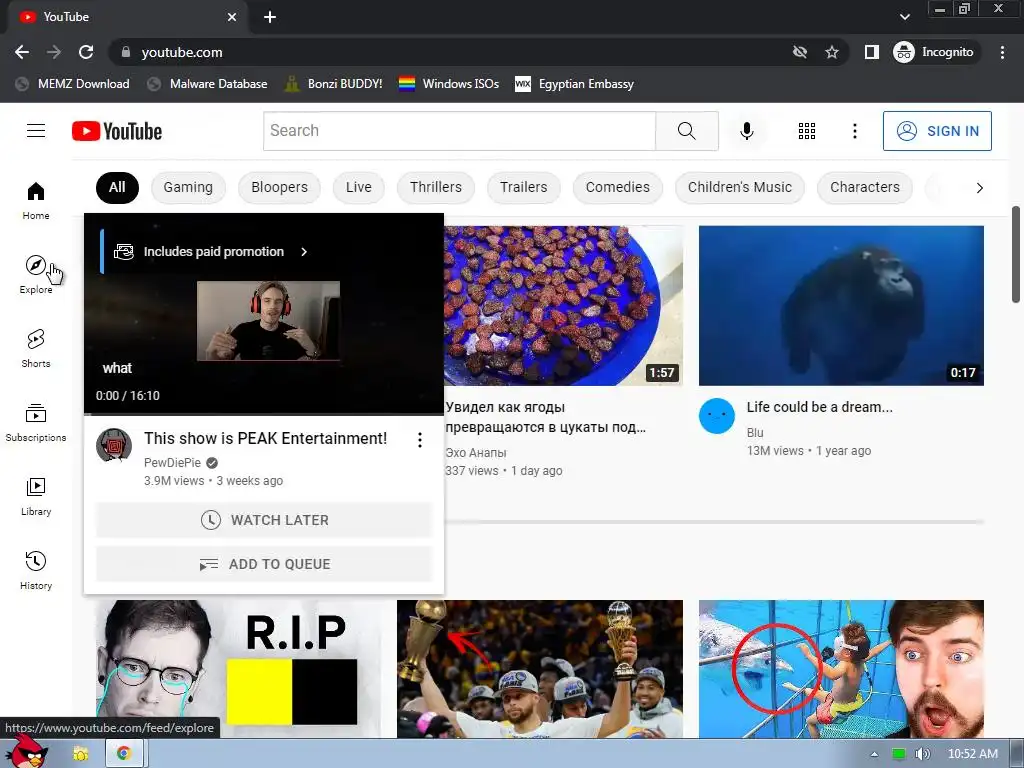Open the Angry Birds start button
1024x768 pixels.
(26, 752)
